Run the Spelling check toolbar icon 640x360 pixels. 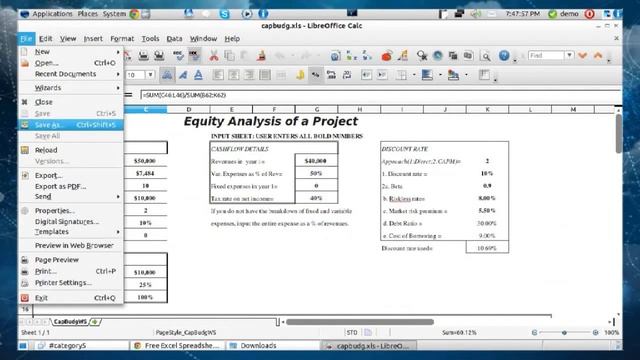coord(178,56)
